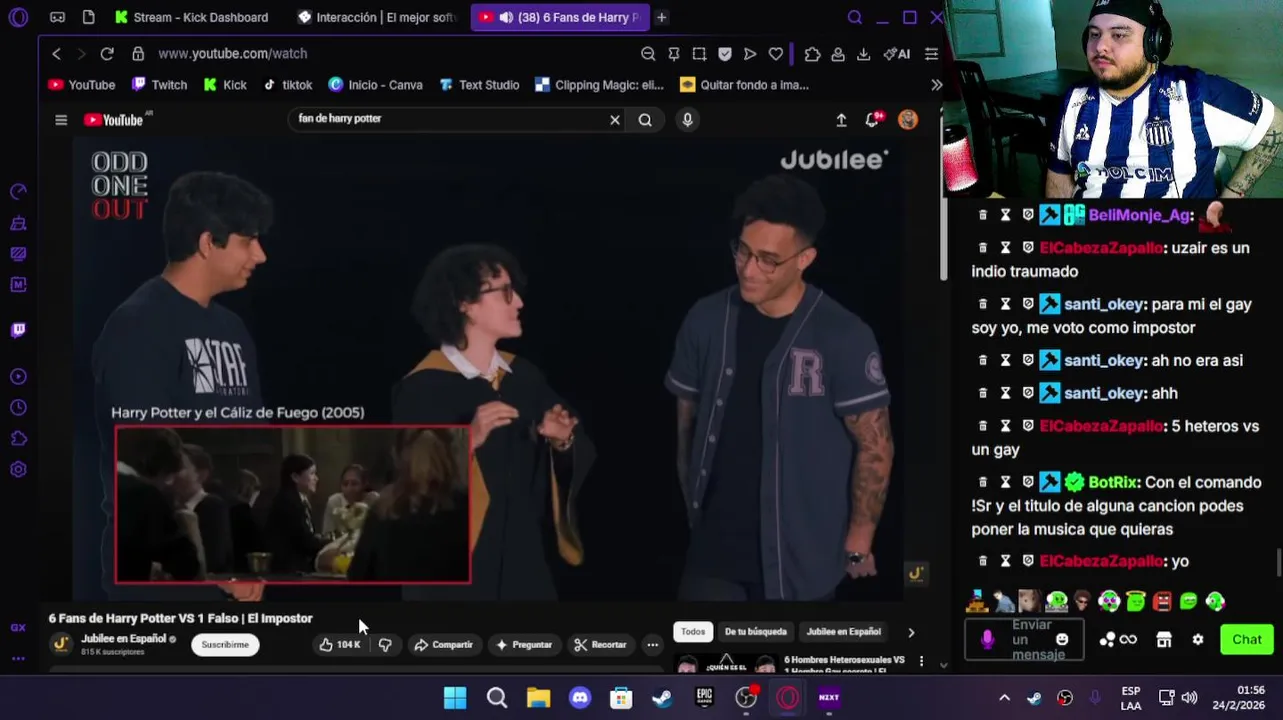The width and height of the screenshot is (1283, 720).
Task: Open the Text Studio bookmark
Action: (x=479, y=85)
